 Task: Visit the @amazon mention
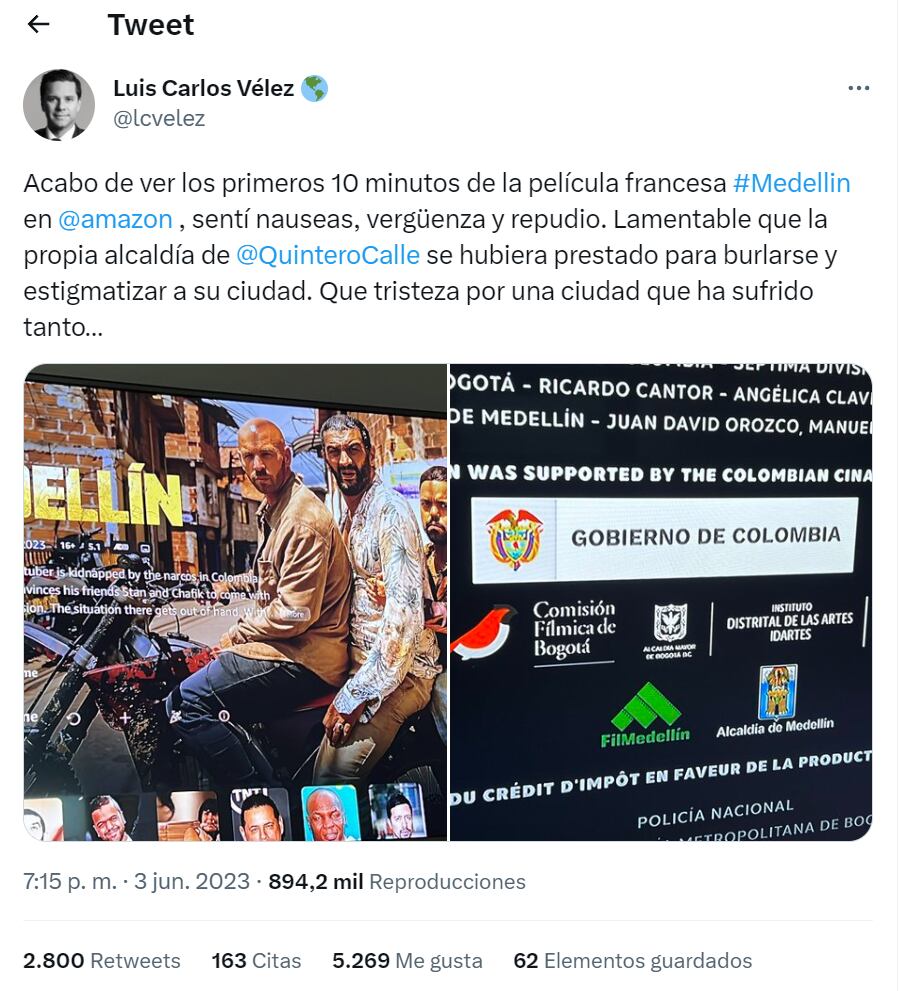[115, 219]
